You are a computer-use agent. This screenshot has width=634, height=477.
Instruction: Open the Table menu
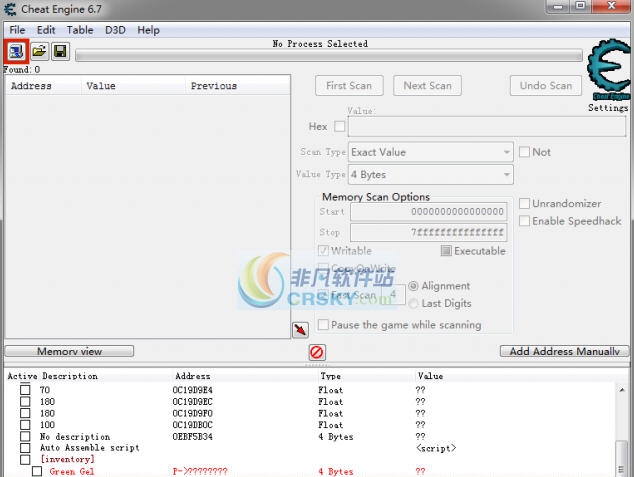(80, 30)
